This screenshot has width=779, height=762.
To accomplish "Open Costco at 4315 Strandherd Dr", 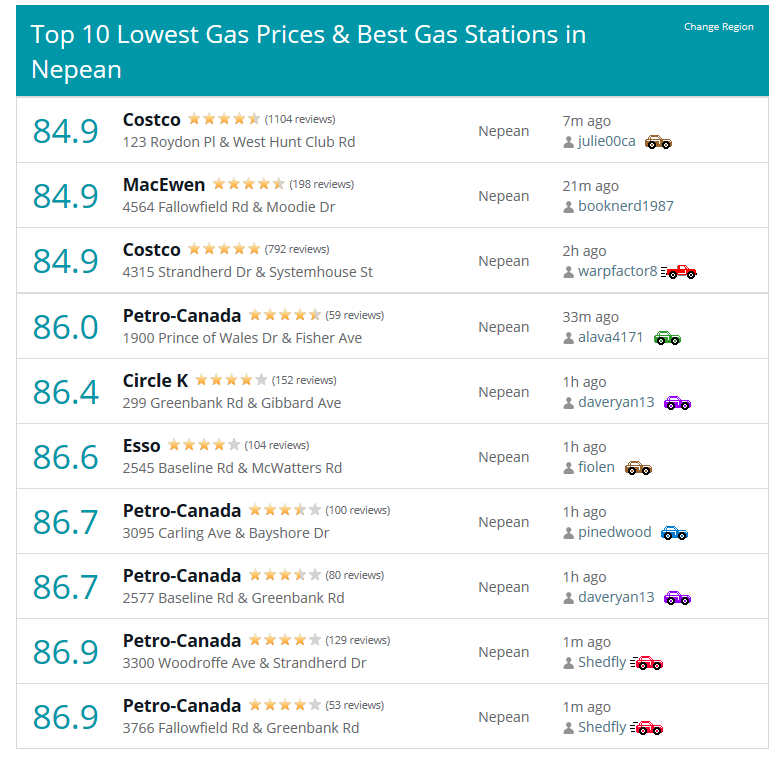I will click(x=152, y=250).
